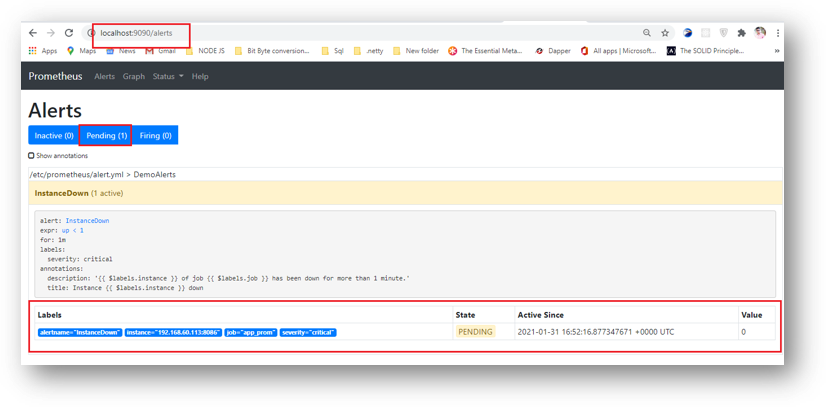This screenshot has width=826, height=407.
Task: Click the InstanceDown alert name link
Action: pos(87,221)
